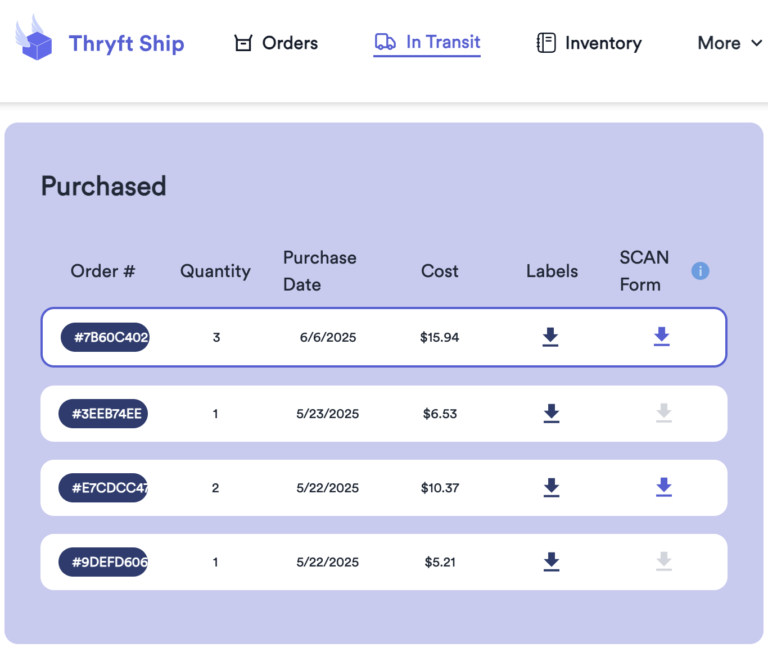Go to the Inventory tab
This screenshot has width=768, height=648.
[x=589, y=43]
